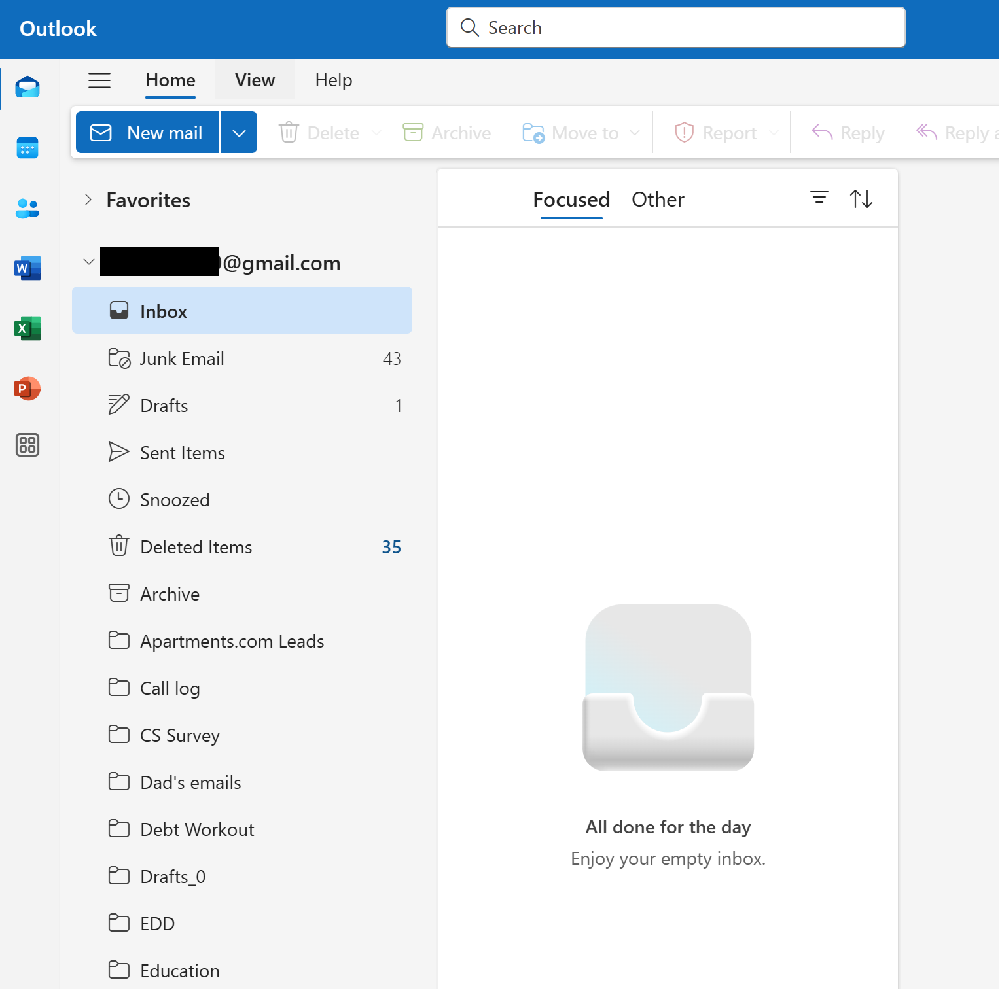Click the Favorites heading label
The width and height of the screenshot is (999, 989).
(148, 199)
